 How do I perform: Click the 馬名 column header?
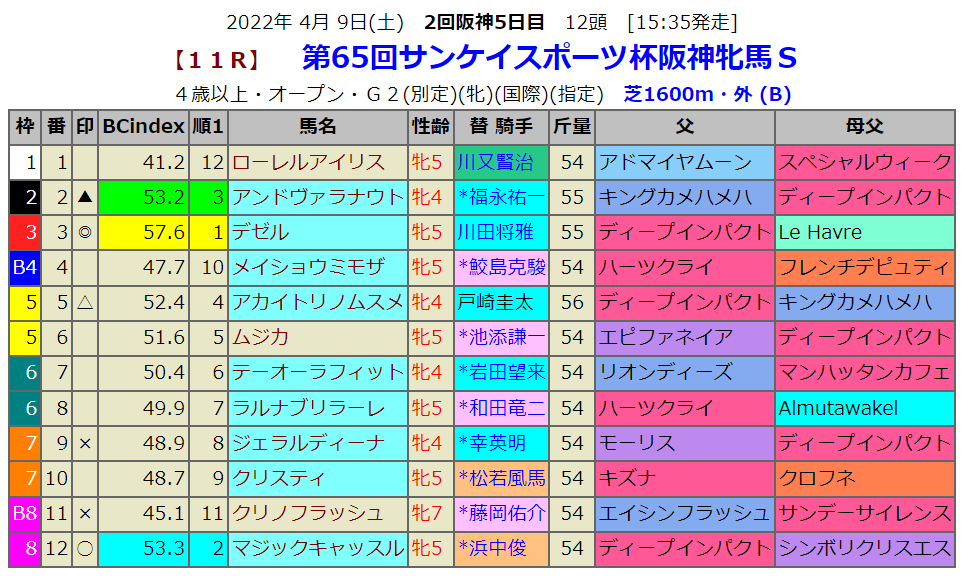pos(318,127)
